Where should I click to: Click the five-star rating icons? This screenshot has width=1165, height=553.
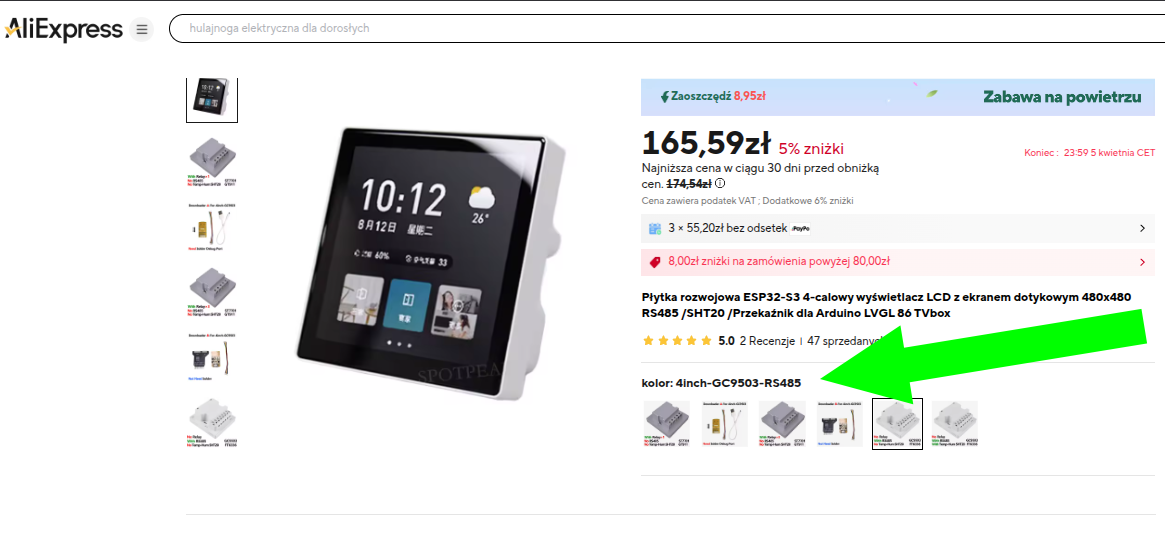678,341
